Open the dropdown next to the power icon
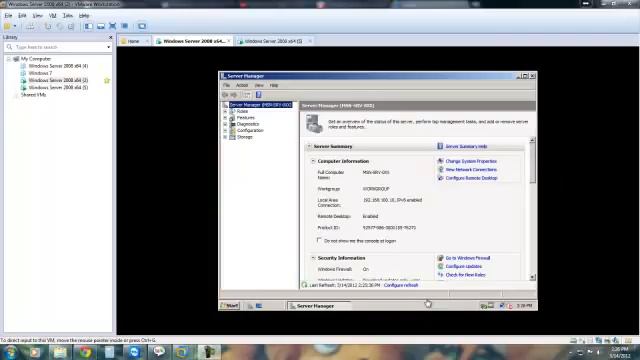The image size is (640, 360). point(15,26)
